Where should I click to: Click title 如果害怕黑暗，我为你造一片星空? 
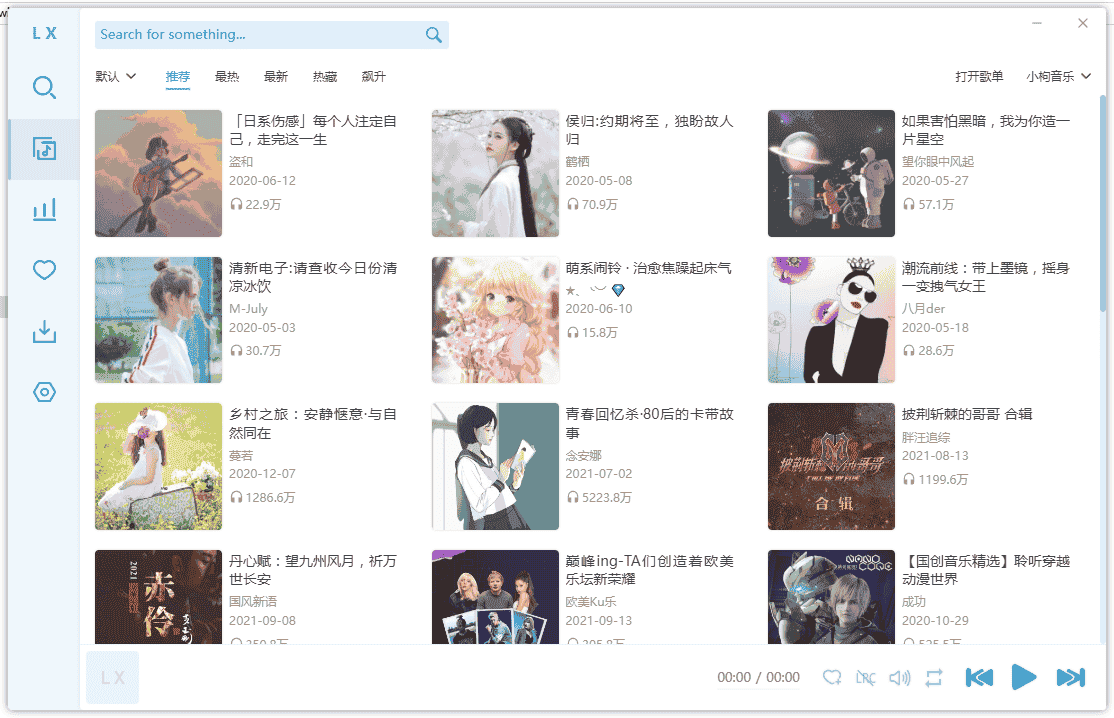tap(986, 131)
